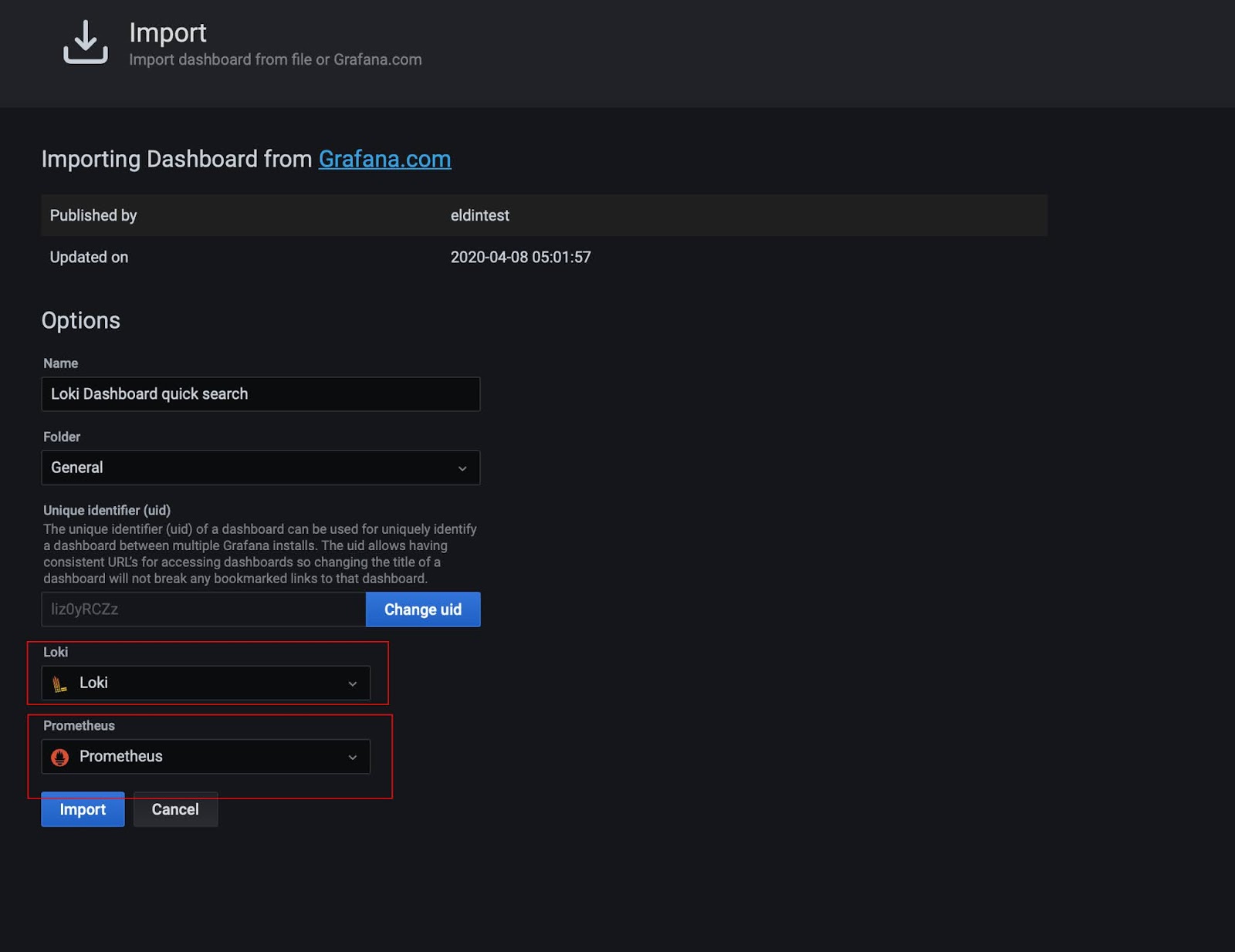The height and width of the screenshot is (952, 1235).
Task: Click the Import page title
Action: 167,32
